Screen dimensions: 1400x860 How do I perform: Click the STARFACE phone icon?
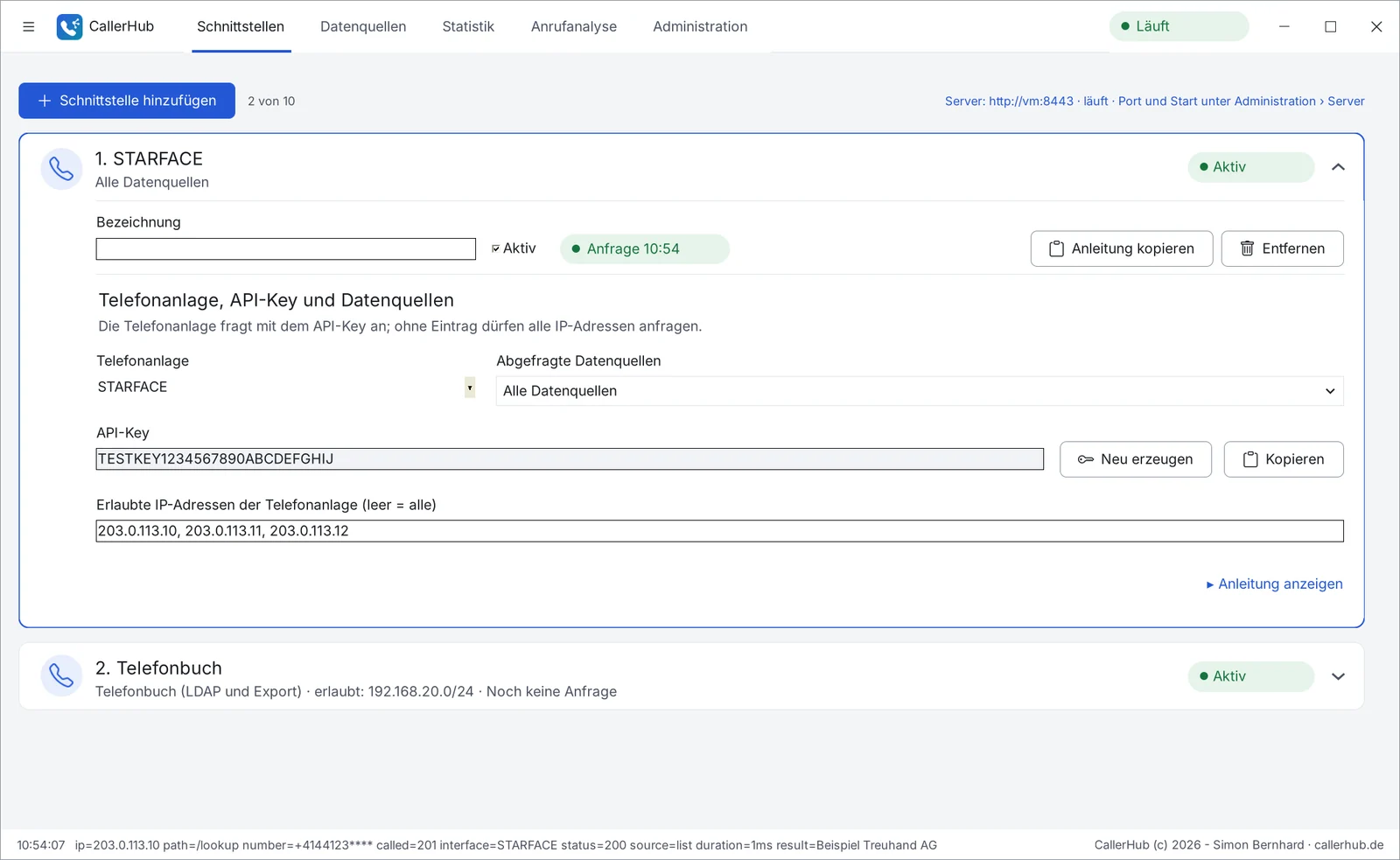pos(61,168)
